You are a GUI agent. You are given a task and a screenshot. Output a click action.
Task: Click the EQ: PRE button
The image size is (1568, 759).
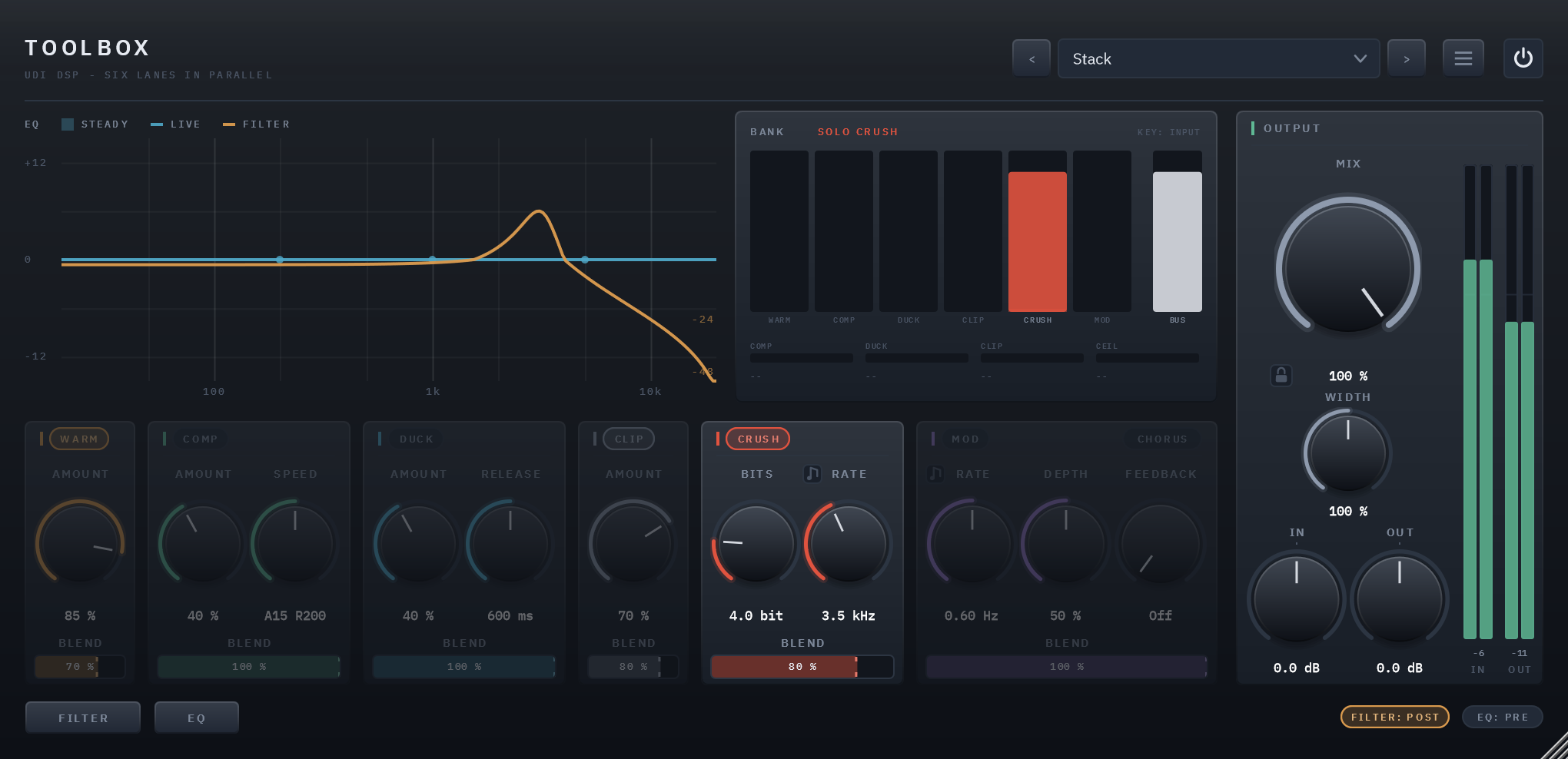1502,717
